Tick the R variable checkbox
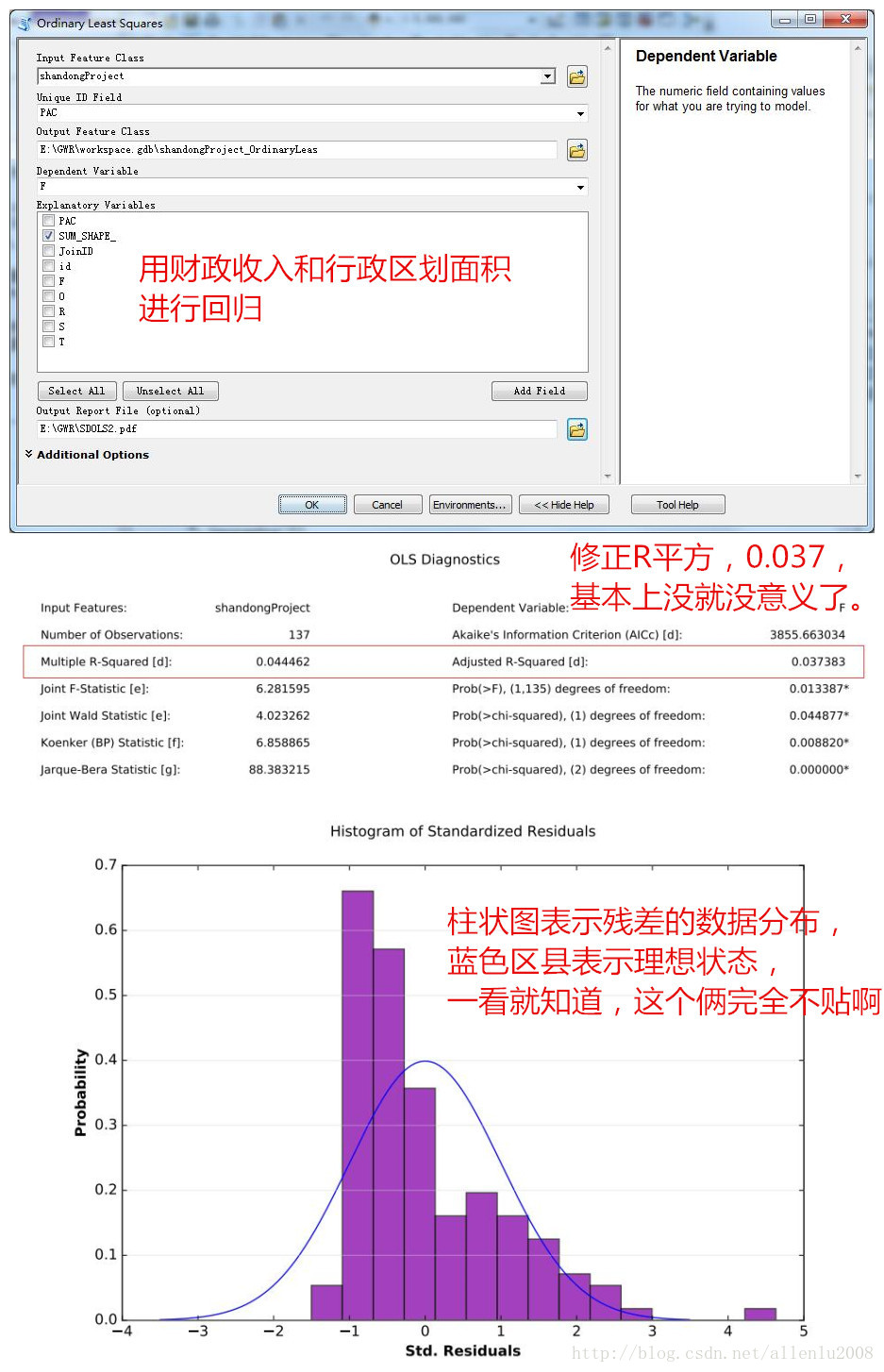This screenshot has height=1372, width=884. (x=48, y=311)
